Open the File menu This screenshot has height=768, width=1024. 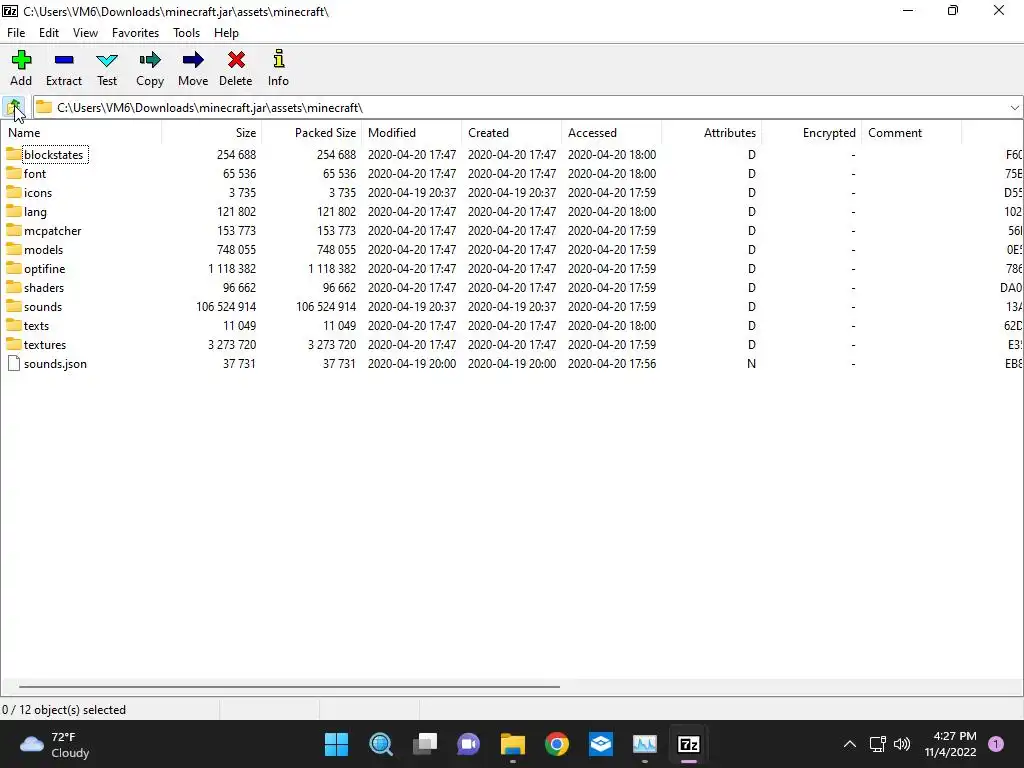[16, 33]
